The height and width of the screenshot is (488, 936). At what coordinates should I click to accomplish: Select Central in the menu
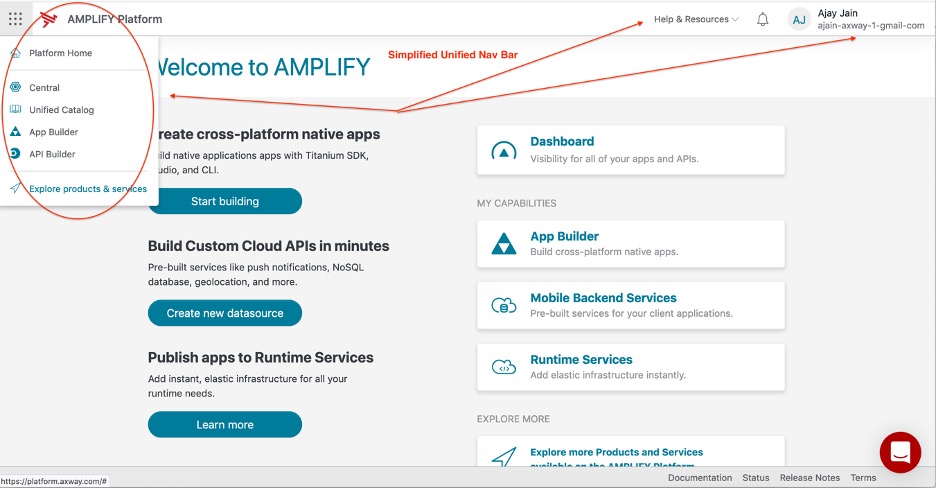click(44, 88)
